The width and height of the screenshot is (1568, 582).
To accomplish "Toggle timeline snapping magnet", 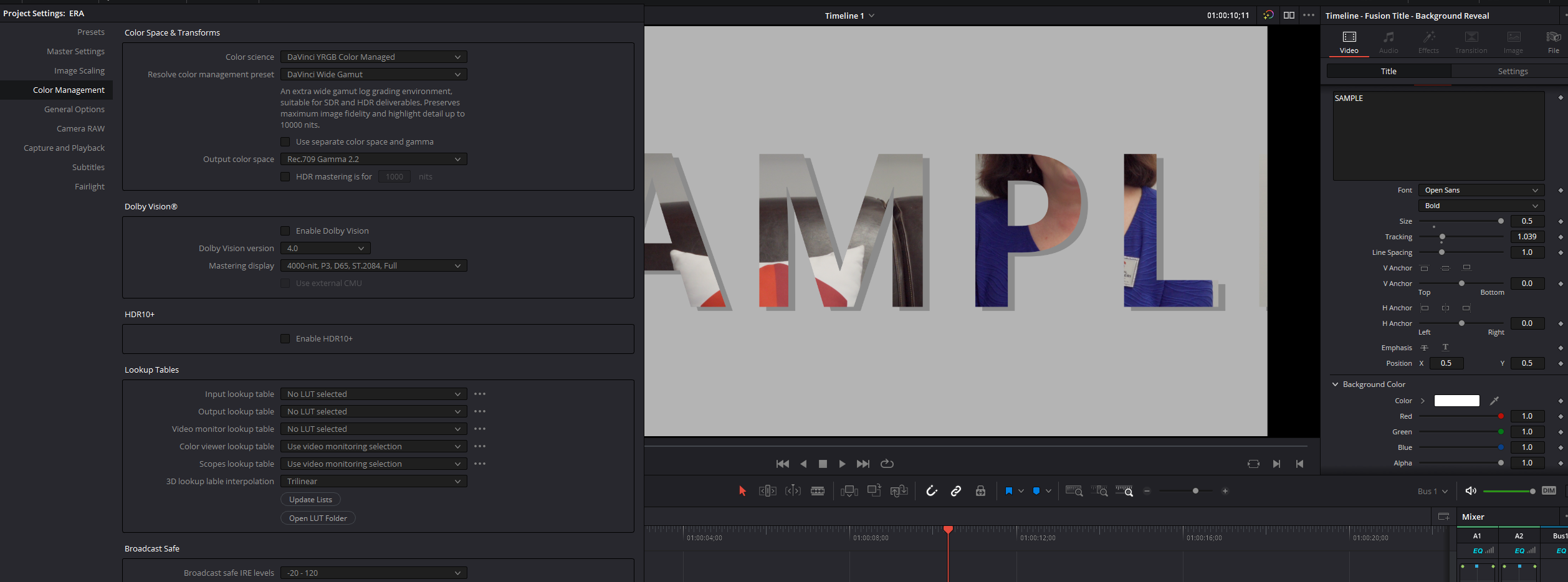I will (x=932, y=491).
